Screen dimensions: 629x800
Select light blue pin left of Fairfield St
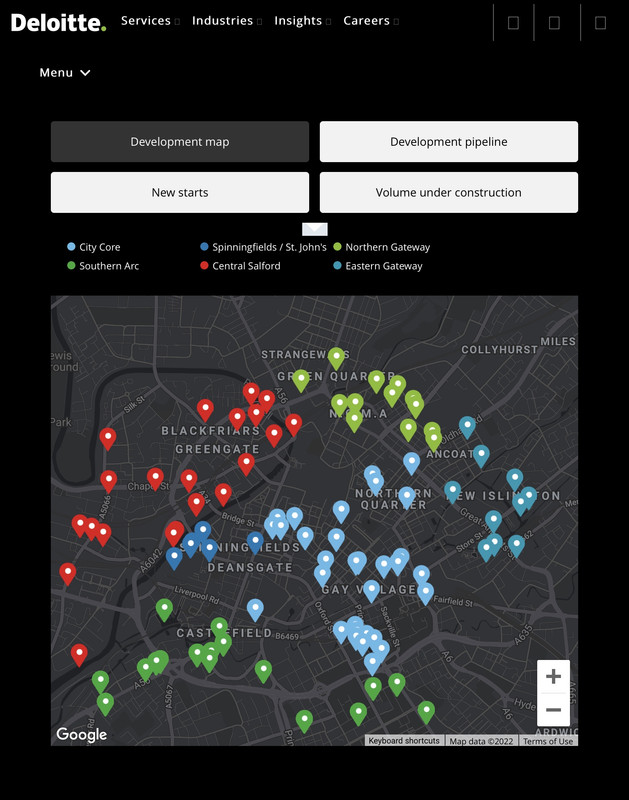coord(425,594)
